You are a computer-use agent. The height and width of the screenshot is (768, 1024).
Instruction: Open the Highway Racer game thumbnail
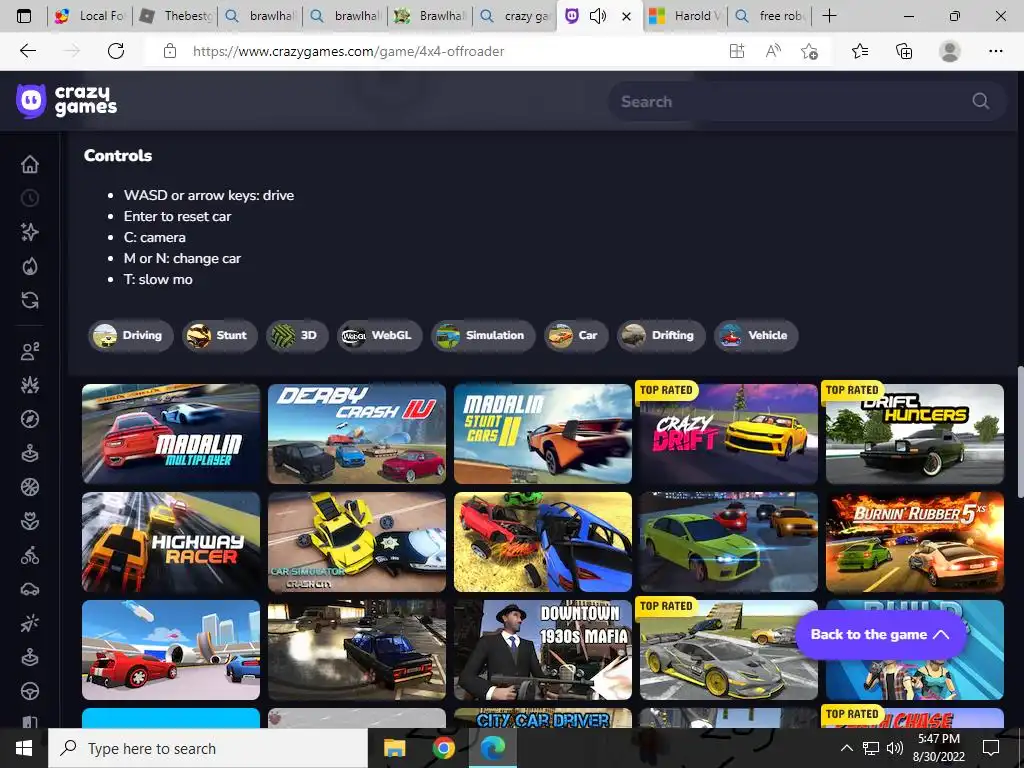click(x=171, y=542)
